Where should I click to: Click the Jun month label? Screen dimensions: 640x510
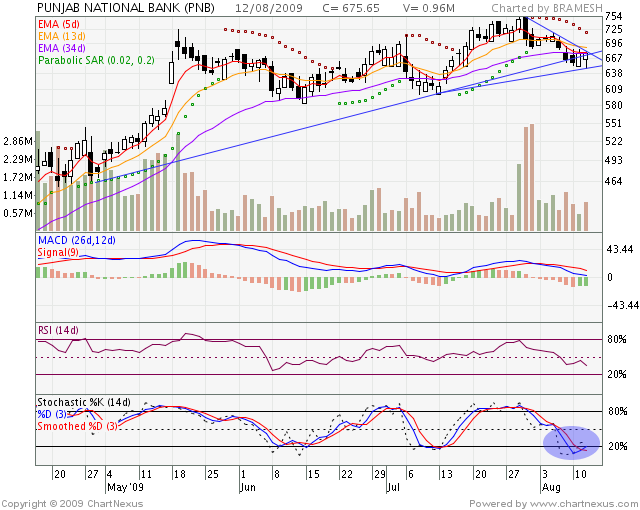(x=247, y=487)
